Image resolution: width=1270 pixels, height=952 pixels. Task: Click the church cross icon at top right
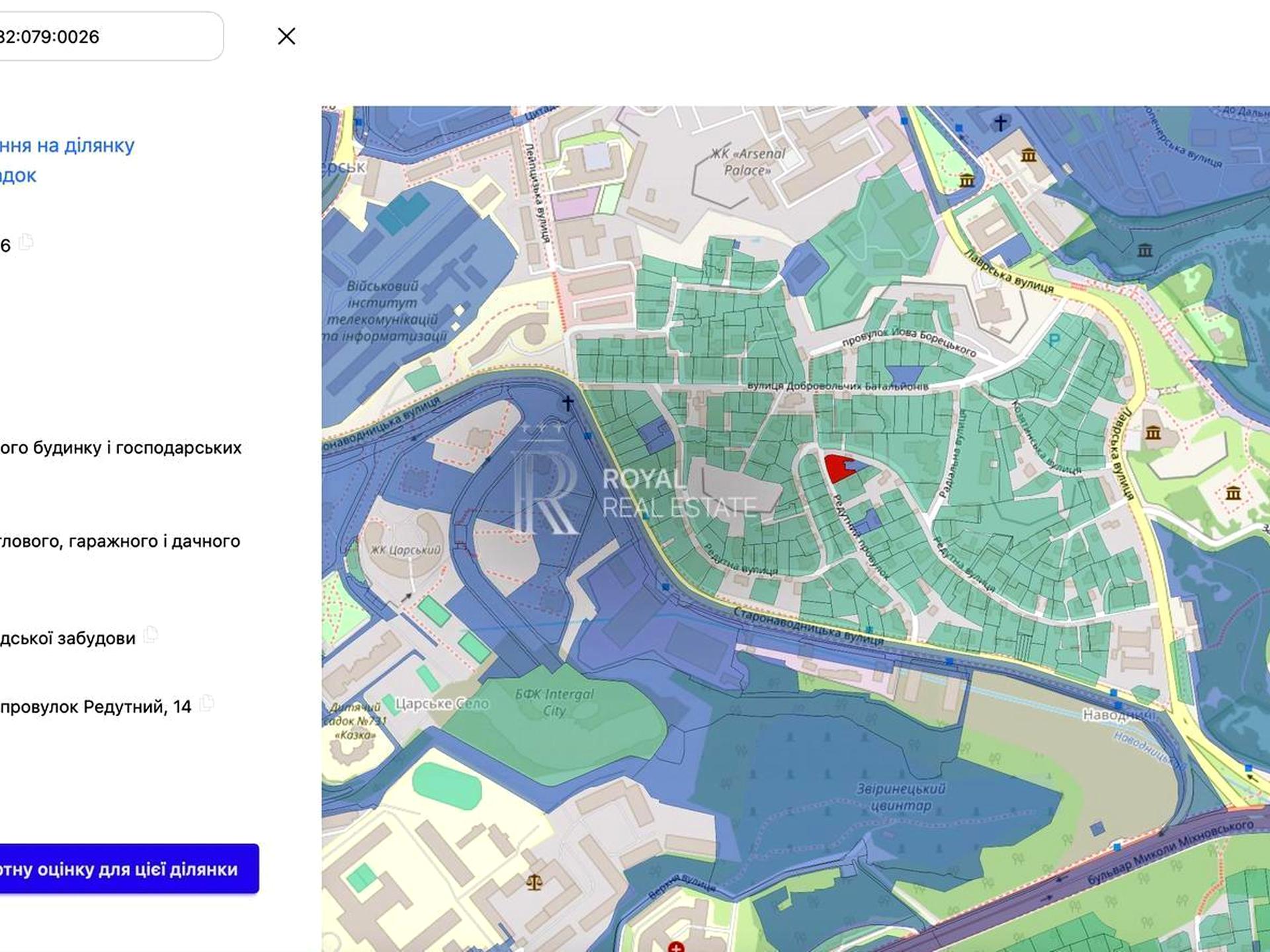(x=1000, y=122)
